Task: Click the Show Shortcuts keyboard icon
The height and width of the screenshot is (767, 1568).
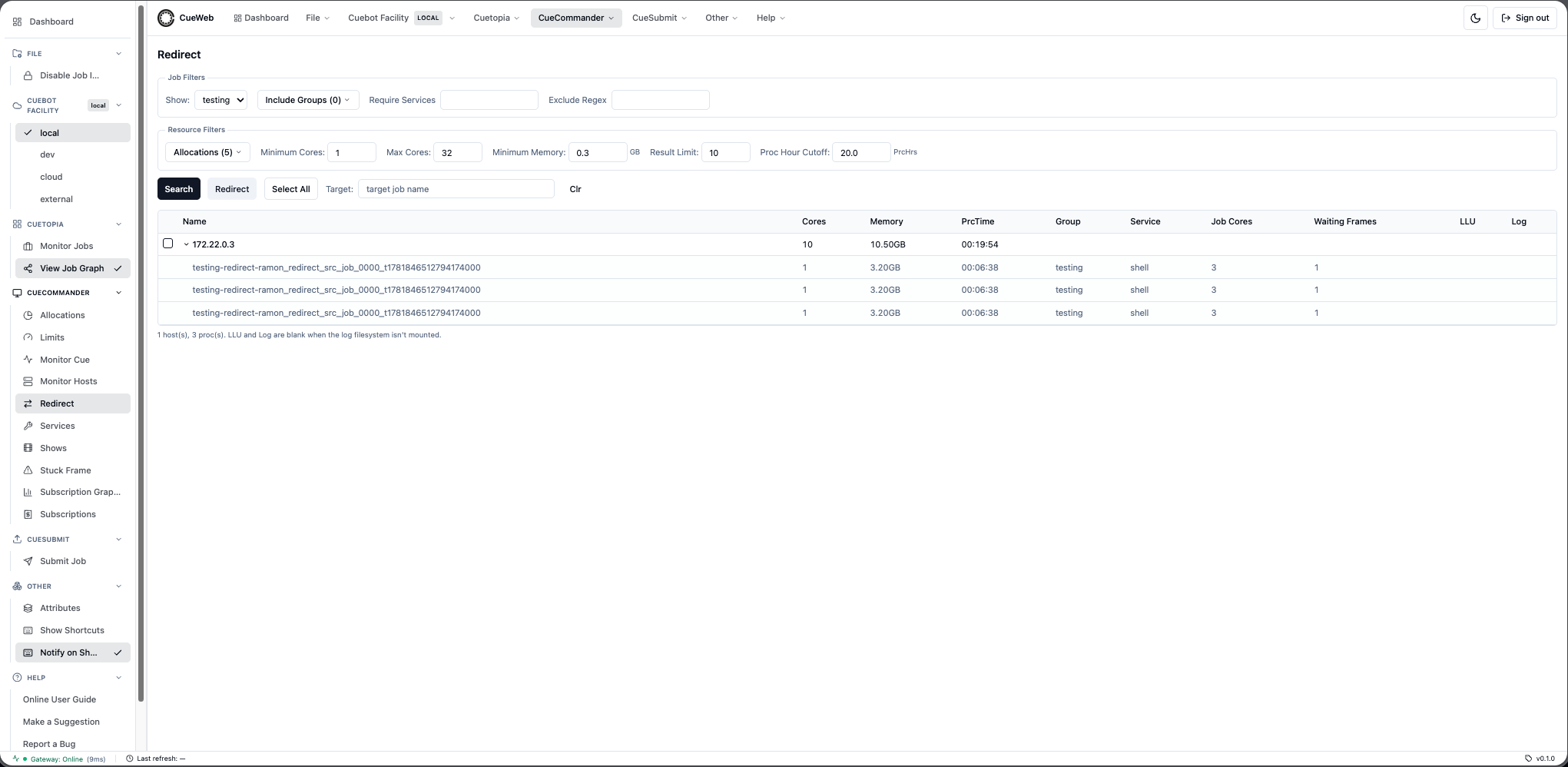Action: [28, 630]
